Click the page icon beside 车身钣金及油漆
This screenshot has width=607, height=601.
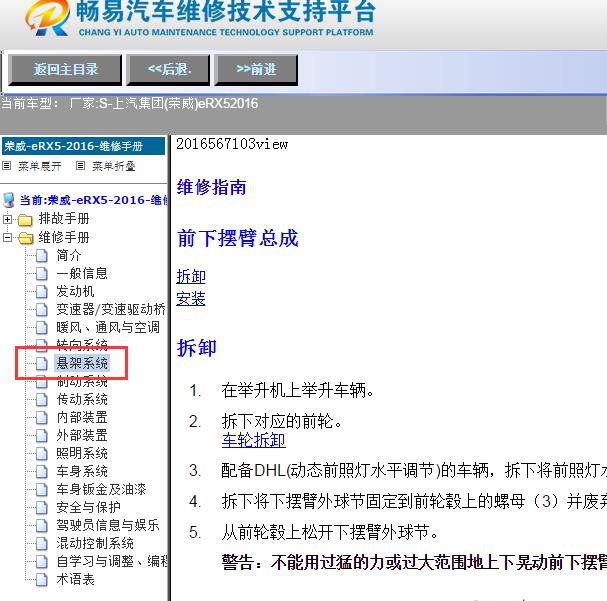tap(41, 490)
